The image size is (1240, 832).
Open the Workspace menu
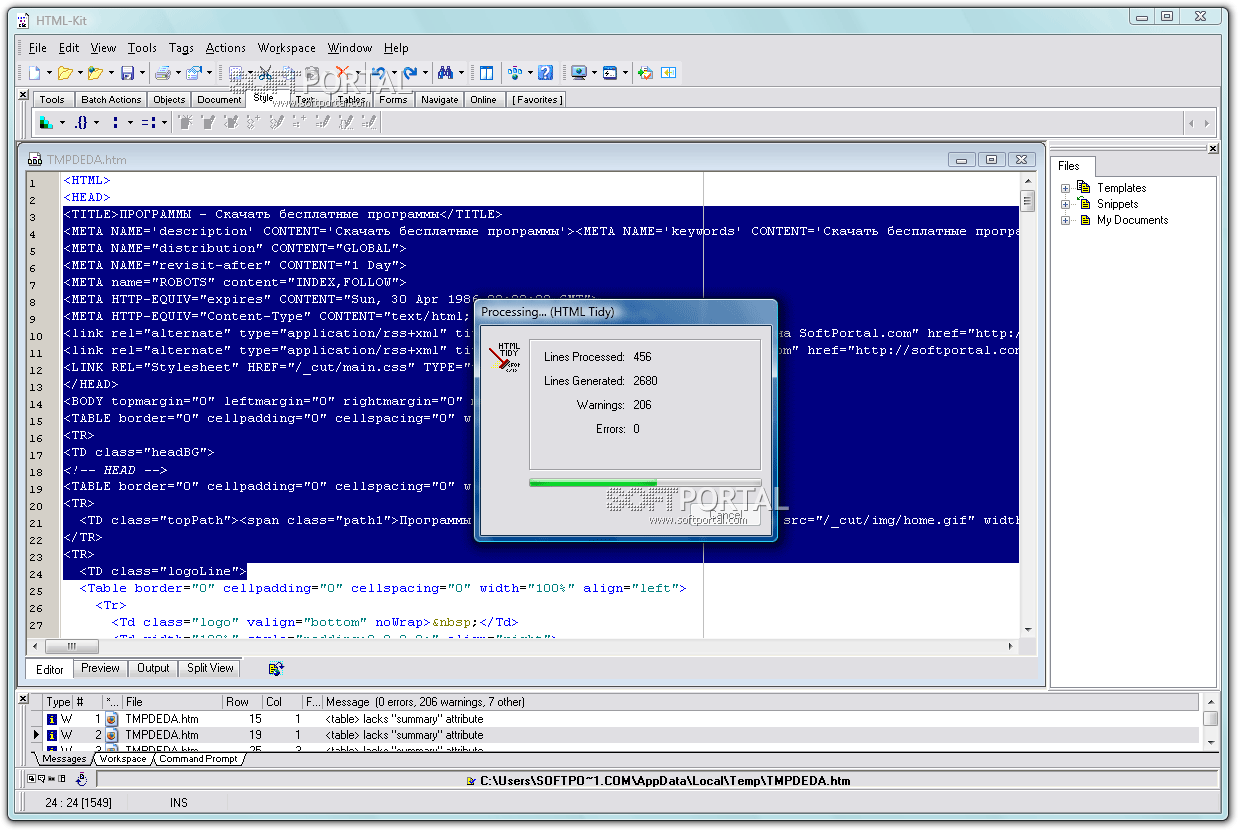(287, 47)
